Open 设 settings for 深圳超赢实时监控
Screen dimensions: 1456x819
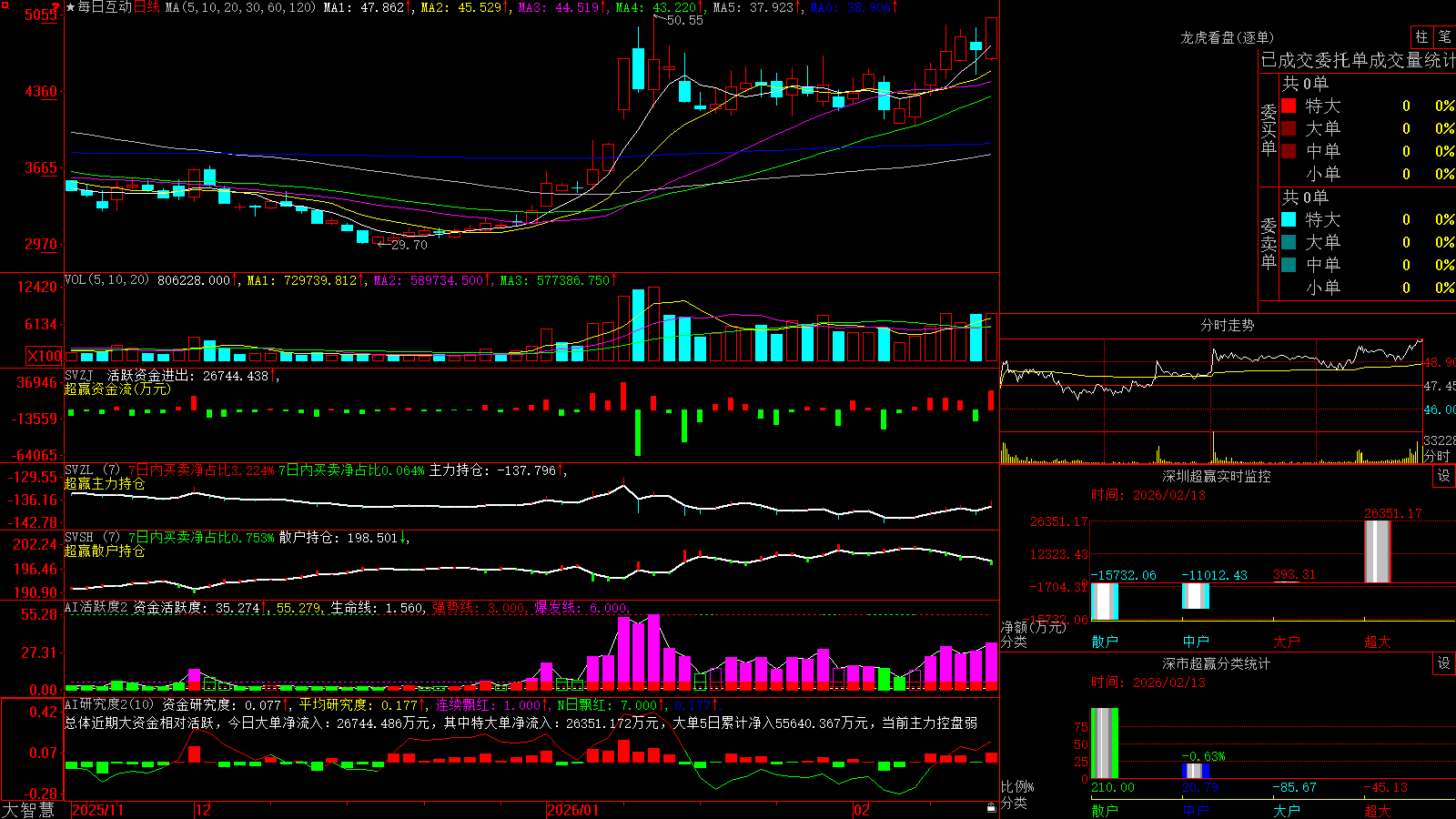pos(1444,476)
